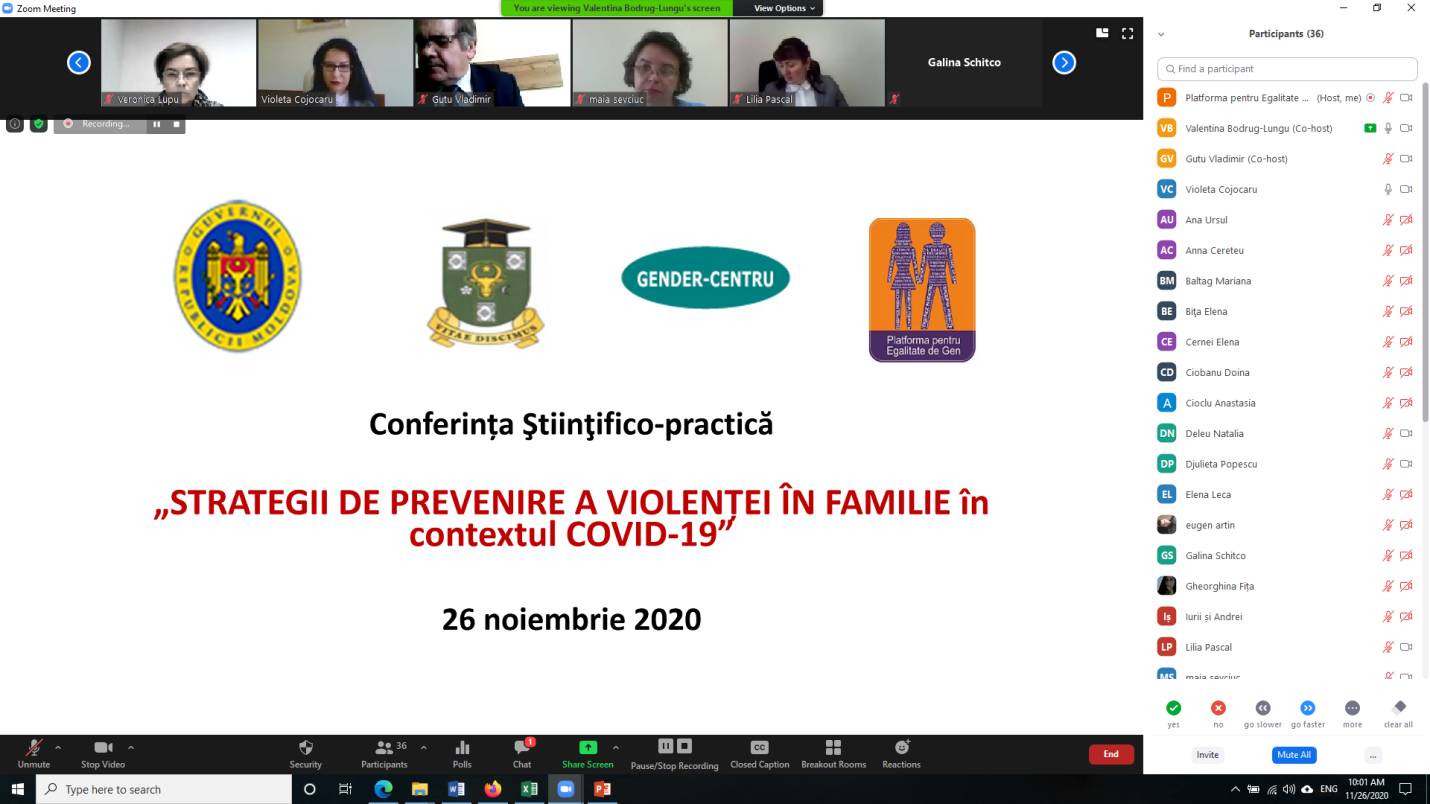Open more nonverbal feedback options

pos(1353,708)
